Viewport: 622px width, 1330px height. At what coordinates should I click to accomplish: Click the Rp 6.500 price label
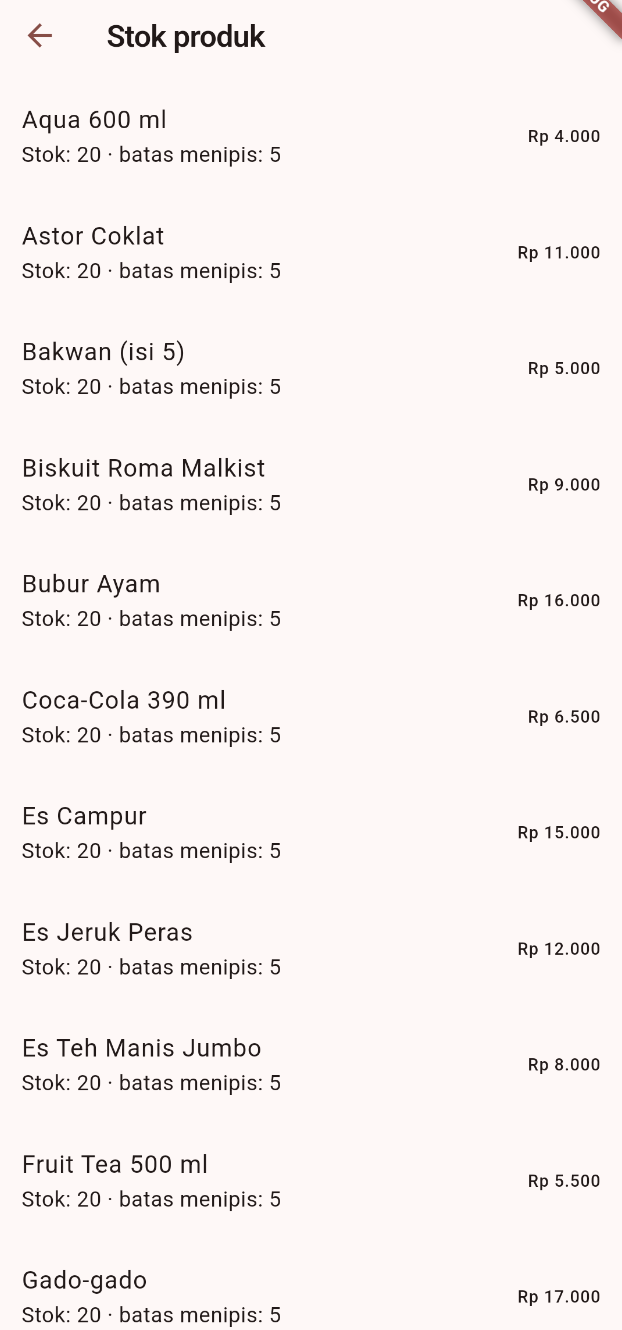pyautogui.click(x=564, y=717)
